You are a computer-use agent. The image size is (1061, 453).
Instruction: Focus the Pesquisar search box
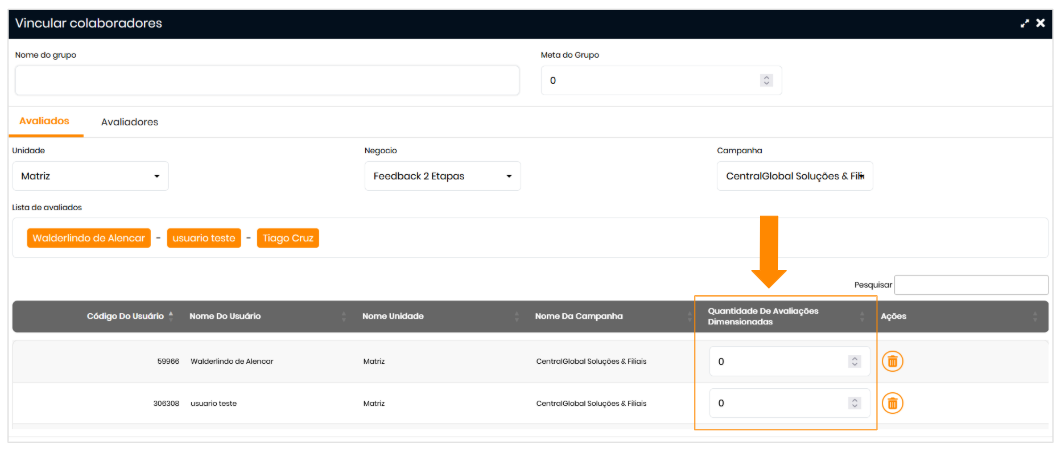(x=971, y=285)
